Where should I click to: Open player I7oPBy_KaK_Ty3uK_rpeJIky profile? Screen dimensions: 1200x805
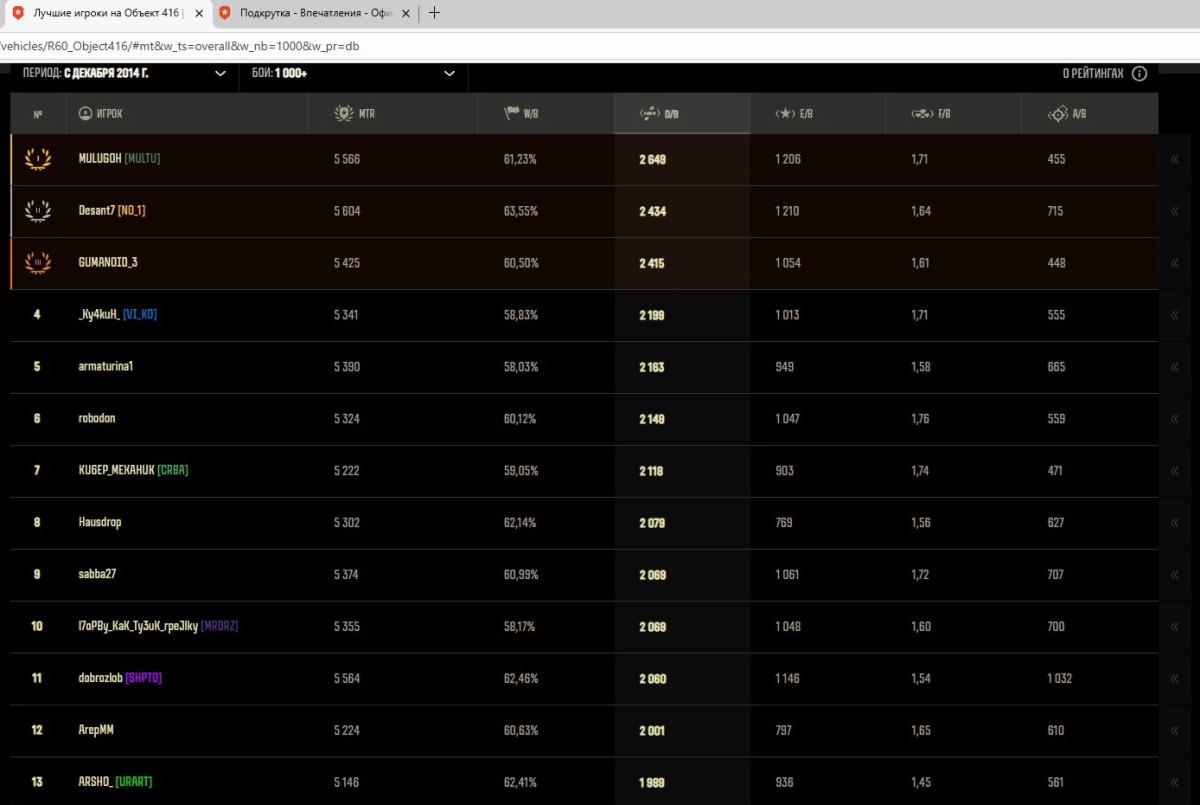tap(138, 627)
